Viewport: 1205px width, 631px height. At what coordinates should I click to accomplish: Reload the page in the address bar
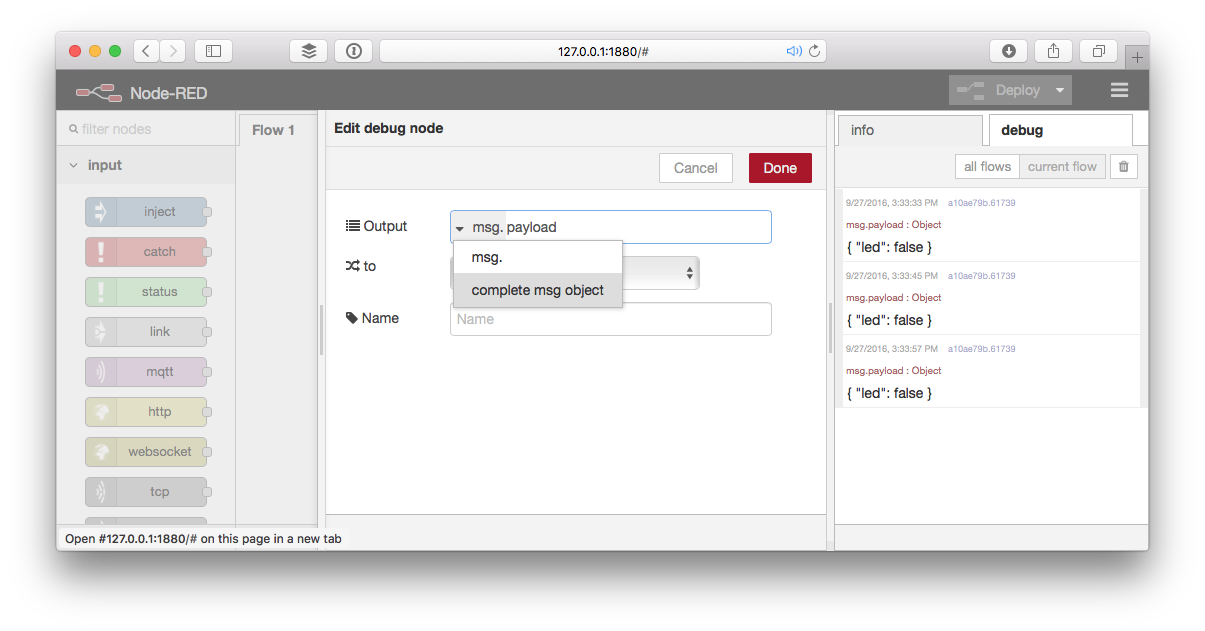pos(814,51)
